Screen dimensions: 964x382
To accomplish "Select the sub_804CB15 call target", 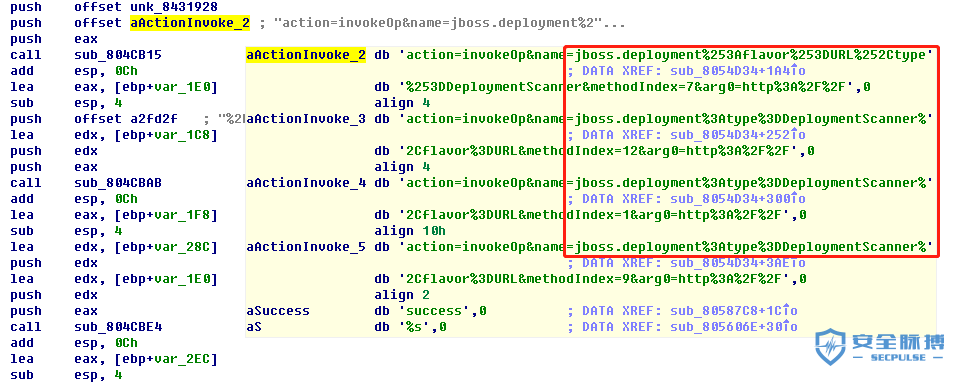I will coord(118,55).
